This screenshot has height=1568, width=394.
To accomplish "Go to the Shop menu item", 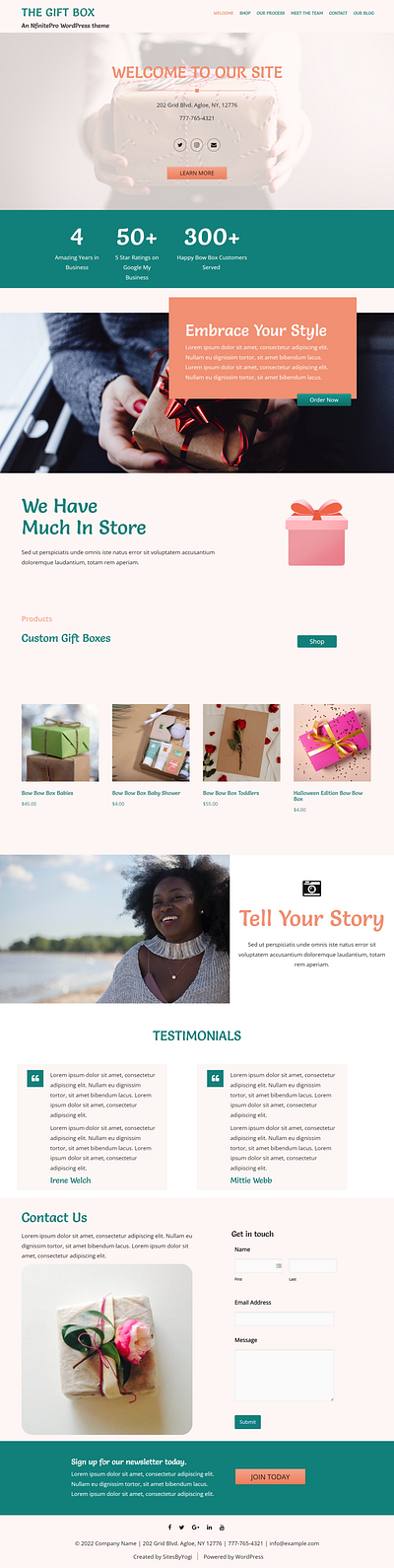I will [x=245, y=14].
